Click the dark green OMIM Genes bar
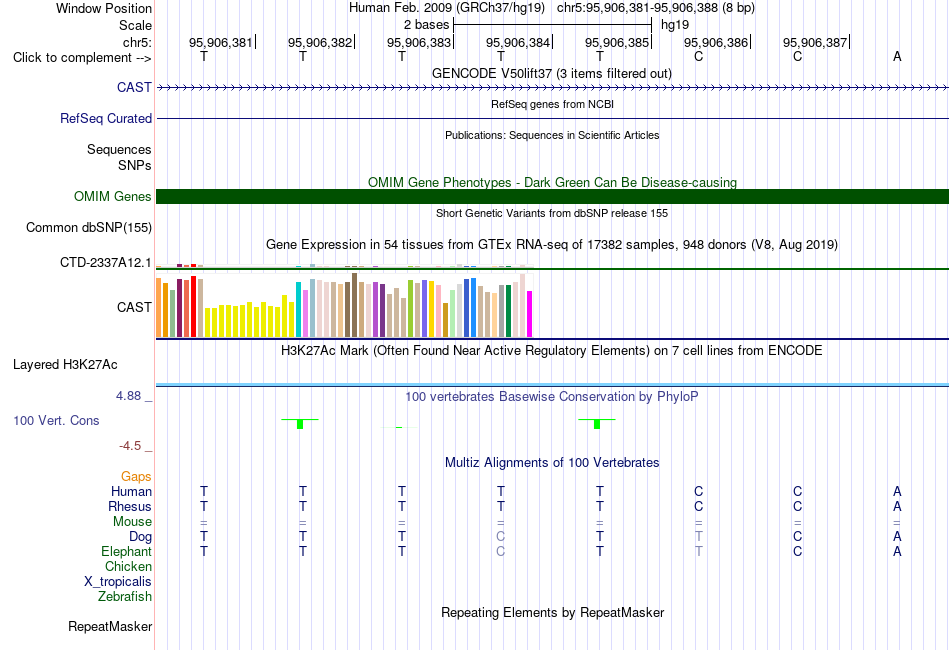 552,196
